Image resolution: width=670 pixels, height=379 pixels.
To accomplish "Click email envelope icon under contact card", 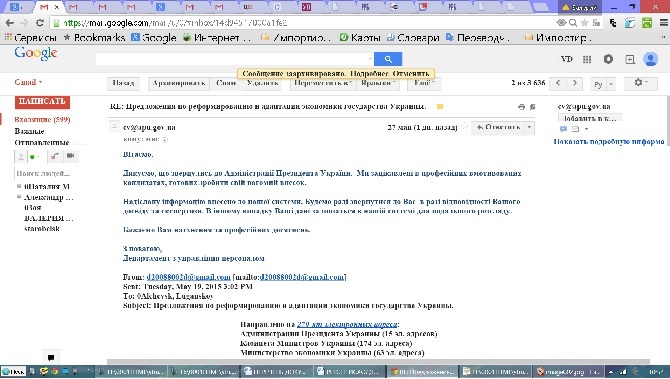I will click(x=575, y=129).
